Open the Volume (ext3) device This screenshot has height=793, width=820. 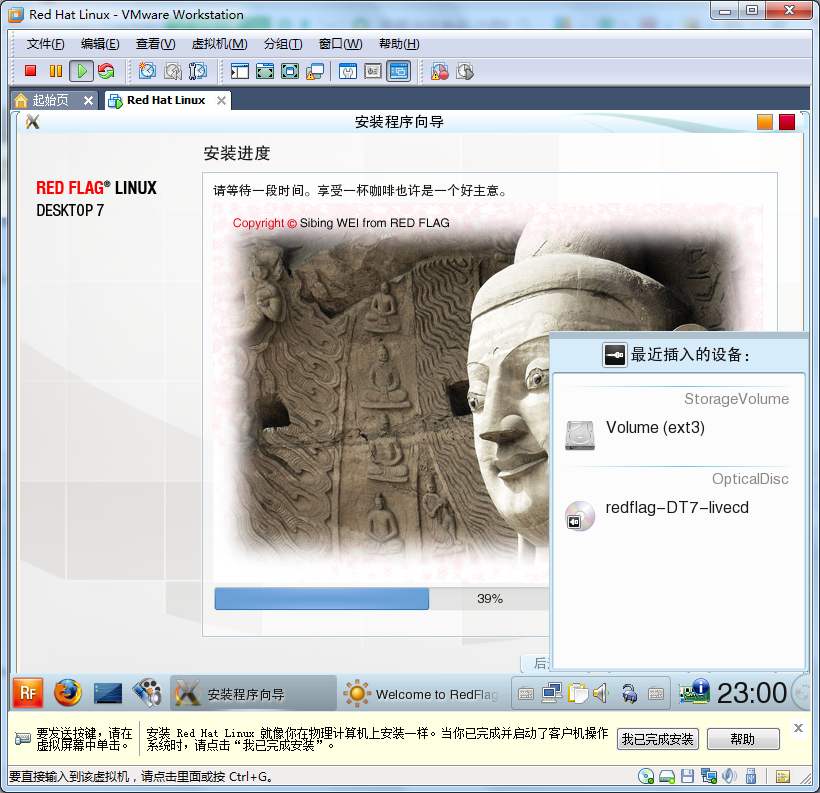(677, 434)
